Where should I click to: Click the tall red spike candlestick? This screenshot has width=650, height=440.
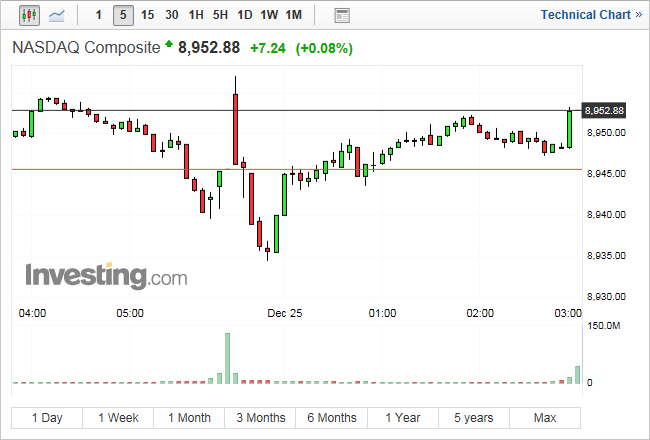tap(235, 129)
